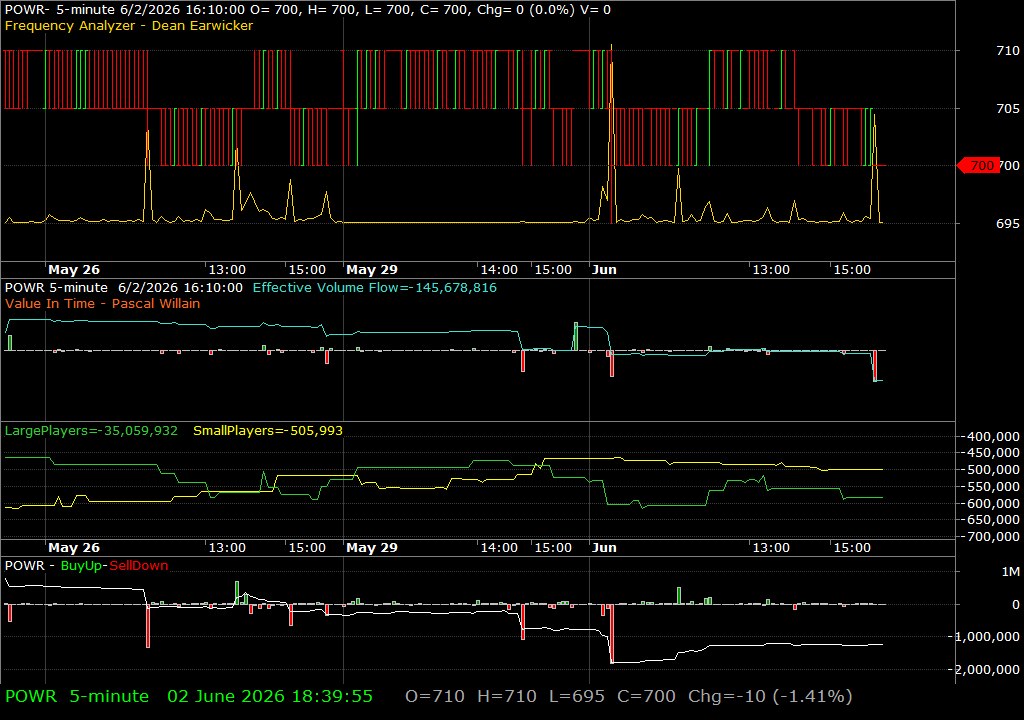Click the 'POWR 5-minute 6/2/2026 16:10:00' Value In Time header
This screenshot has height=720, width=1024.
[123, 287]
